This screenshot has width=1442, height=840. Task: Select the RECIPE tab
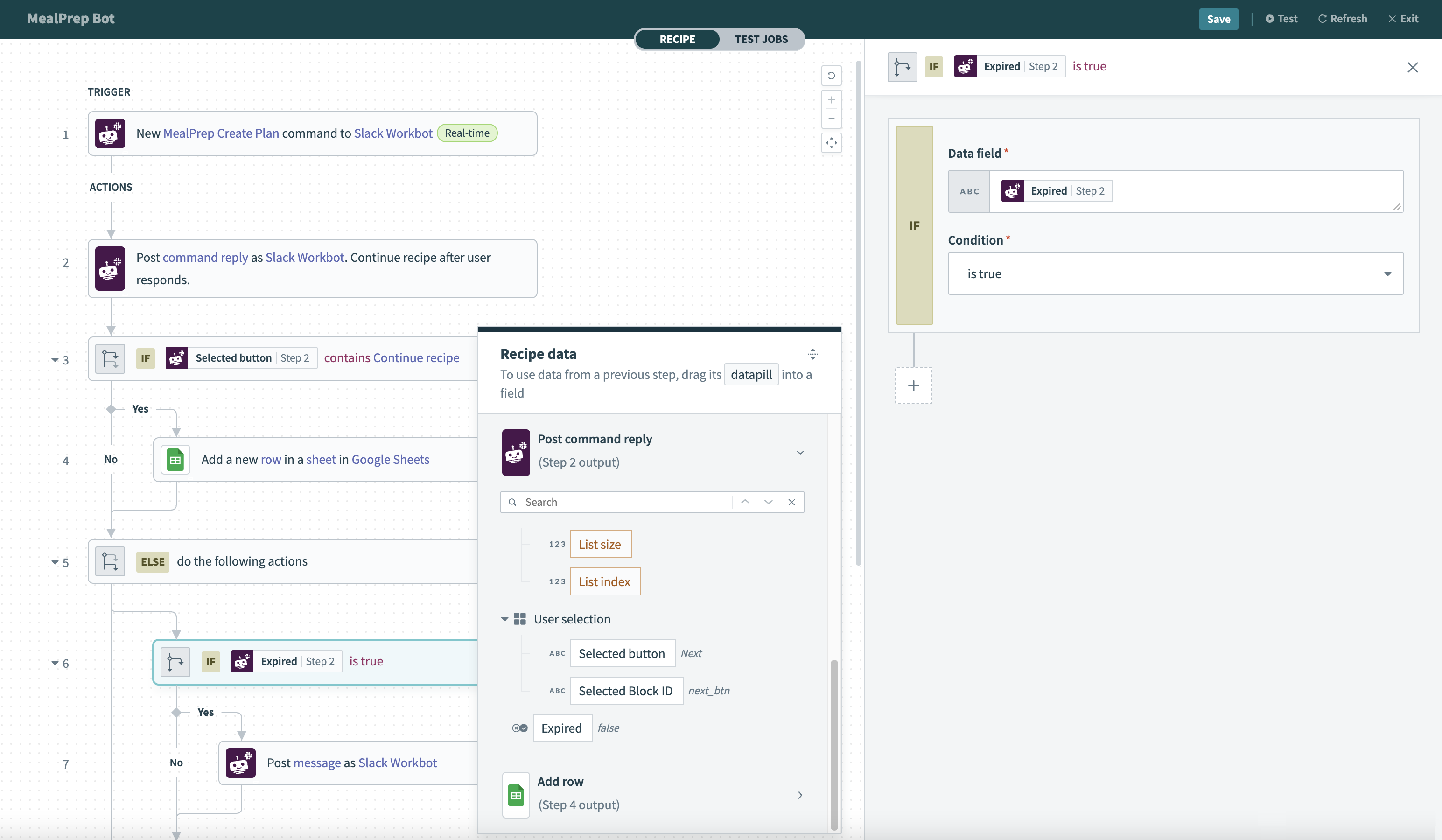677,39
